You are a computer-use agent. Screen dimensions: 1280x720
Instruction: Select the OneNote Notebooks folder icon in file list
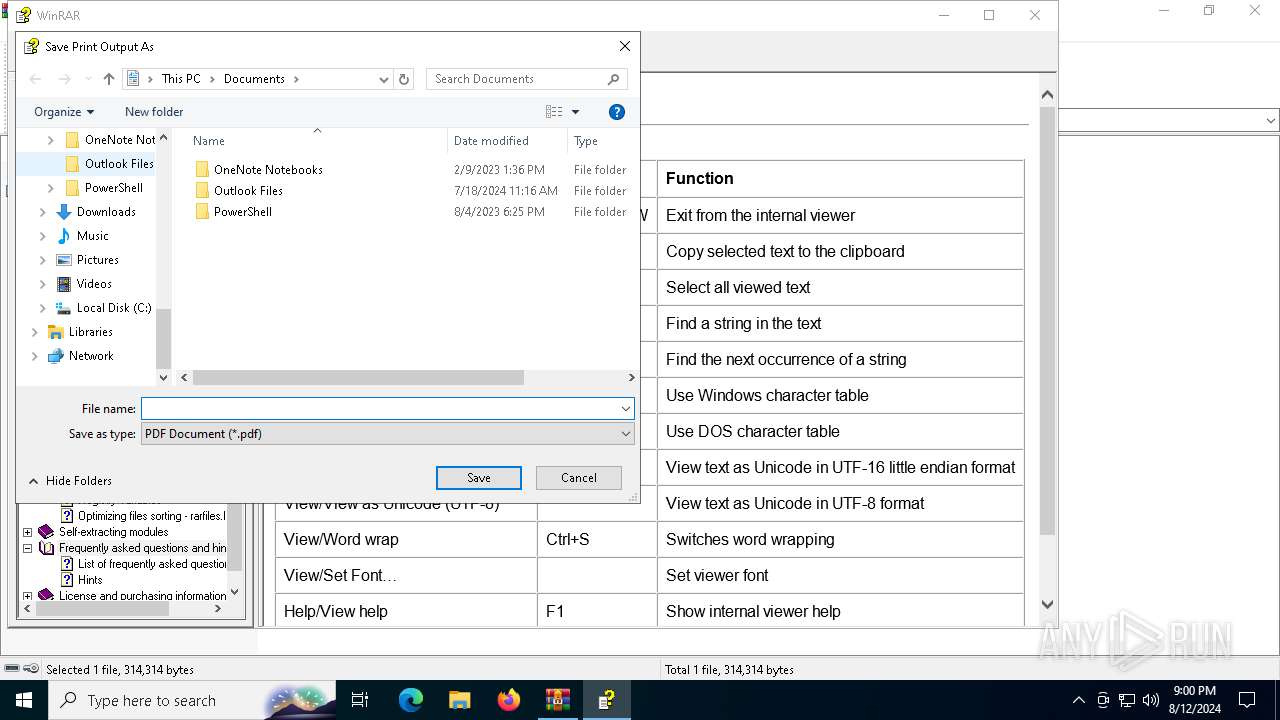tap(202, 170)
